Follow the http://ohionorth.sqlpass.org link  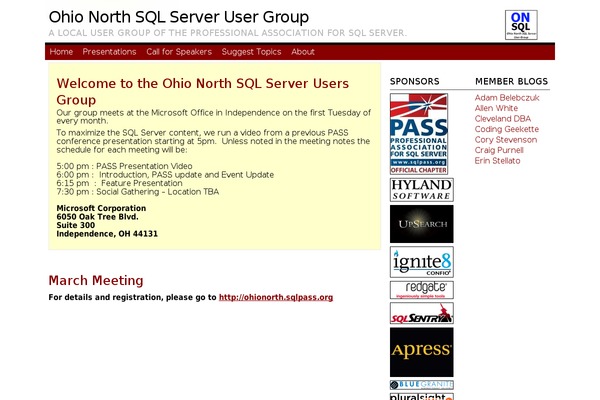[276, 297]
